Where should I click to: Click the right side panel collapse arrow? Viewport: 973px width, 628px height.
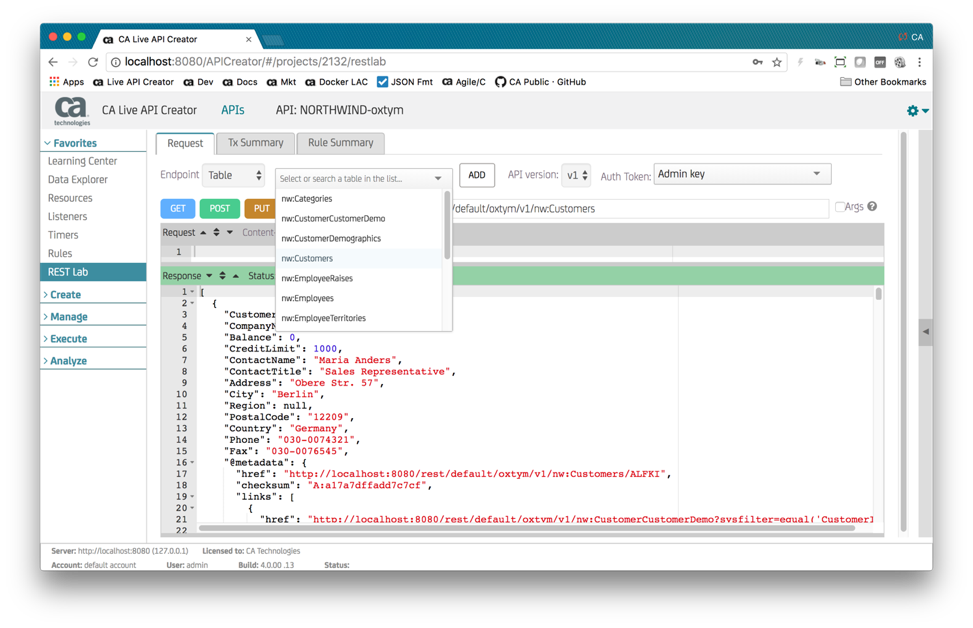coord(926,332)
